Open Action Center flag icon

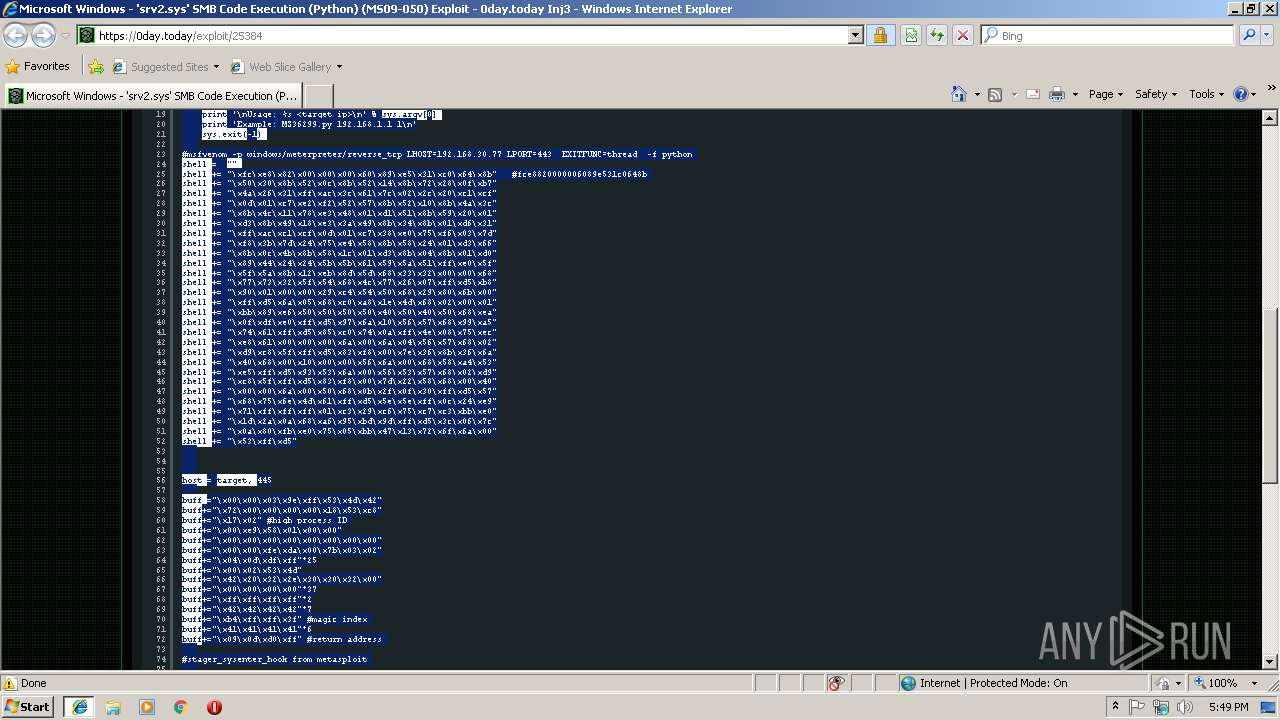click(1138, 707)
